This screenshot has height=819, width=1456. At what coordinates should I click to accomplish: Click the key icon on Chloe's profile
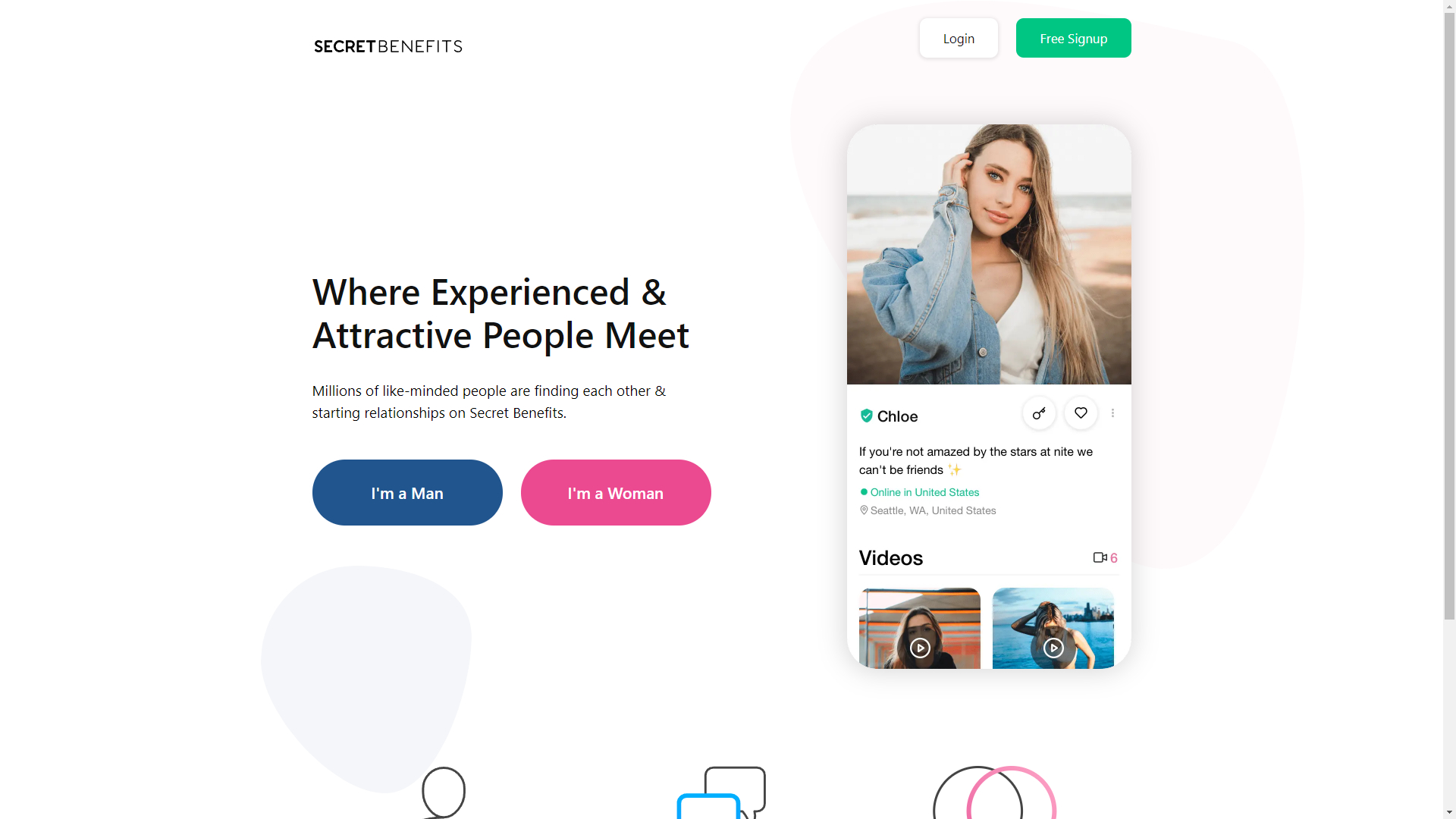coord(1039,413)
